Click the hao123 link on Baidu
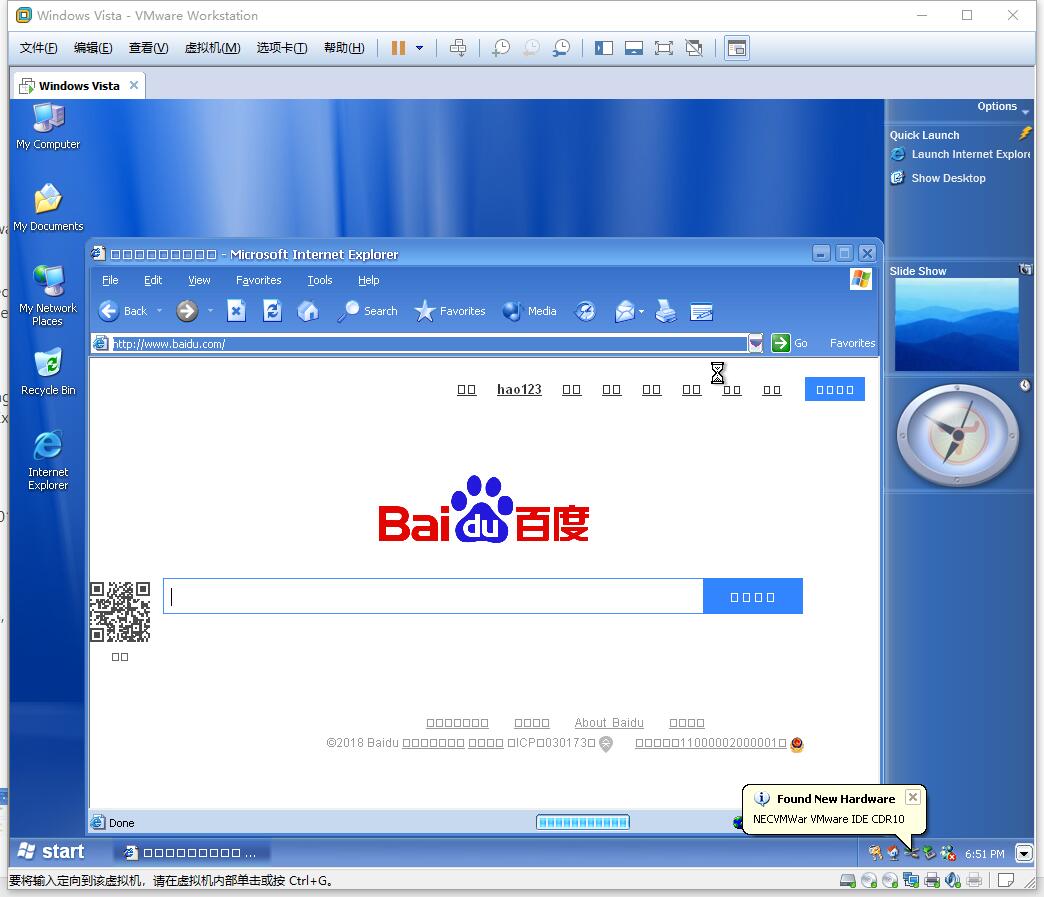Screen dimensions: 1044x897 (519, 390)
